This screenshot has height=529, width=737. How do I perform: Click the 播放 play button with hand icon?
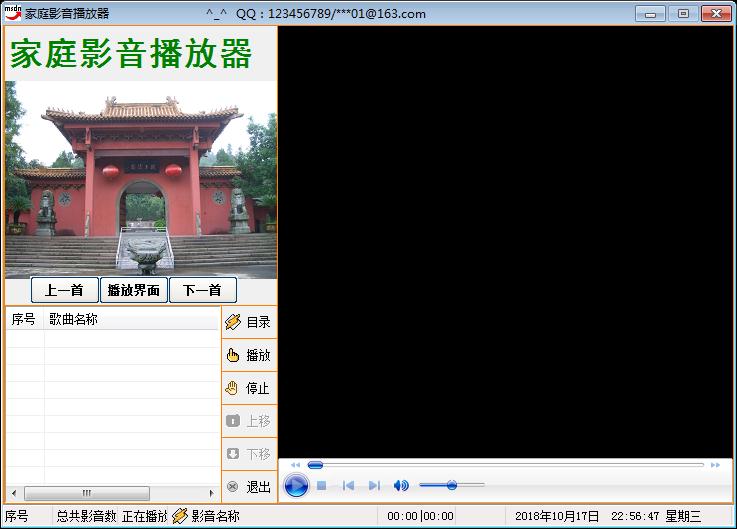click(x=249, y=355)
